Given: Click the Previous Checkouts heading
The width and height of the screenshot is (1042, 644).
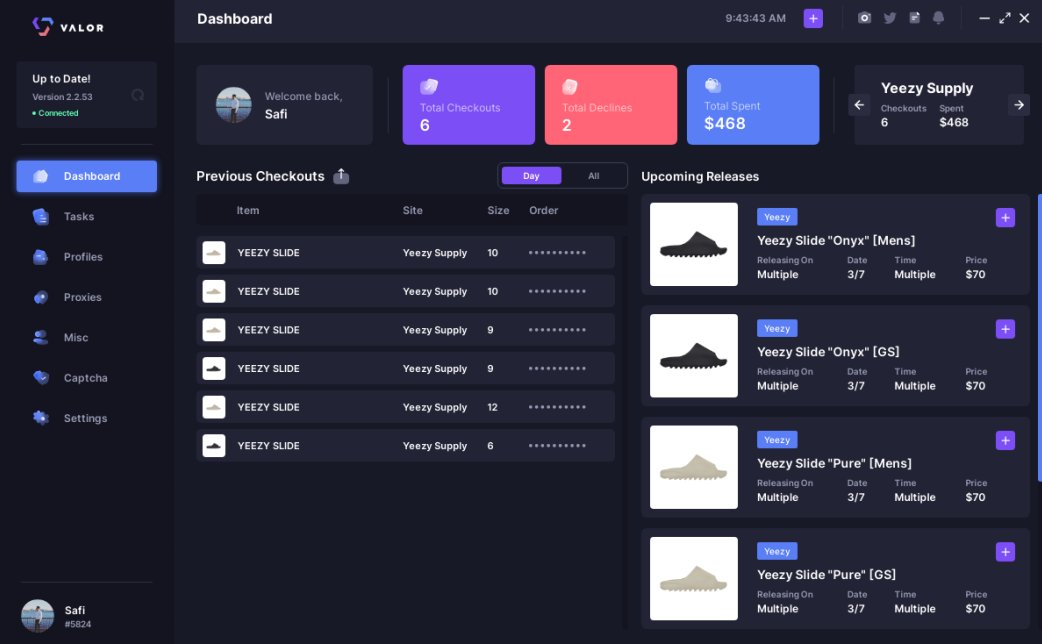Looking at the screenshot, I should [x=260, y=176].
